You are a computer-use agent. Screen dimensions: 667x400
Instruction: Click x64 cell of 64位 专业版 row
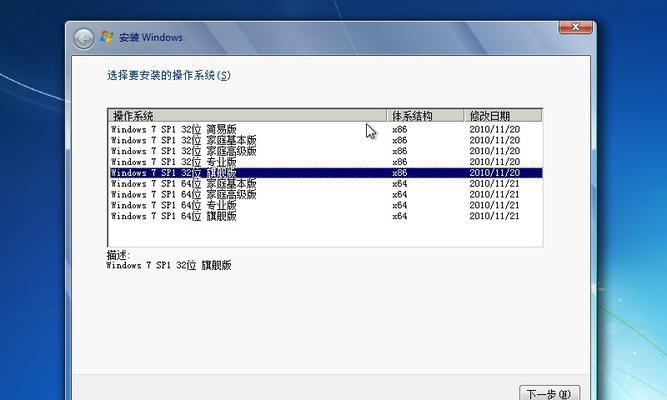pos(399,205)
